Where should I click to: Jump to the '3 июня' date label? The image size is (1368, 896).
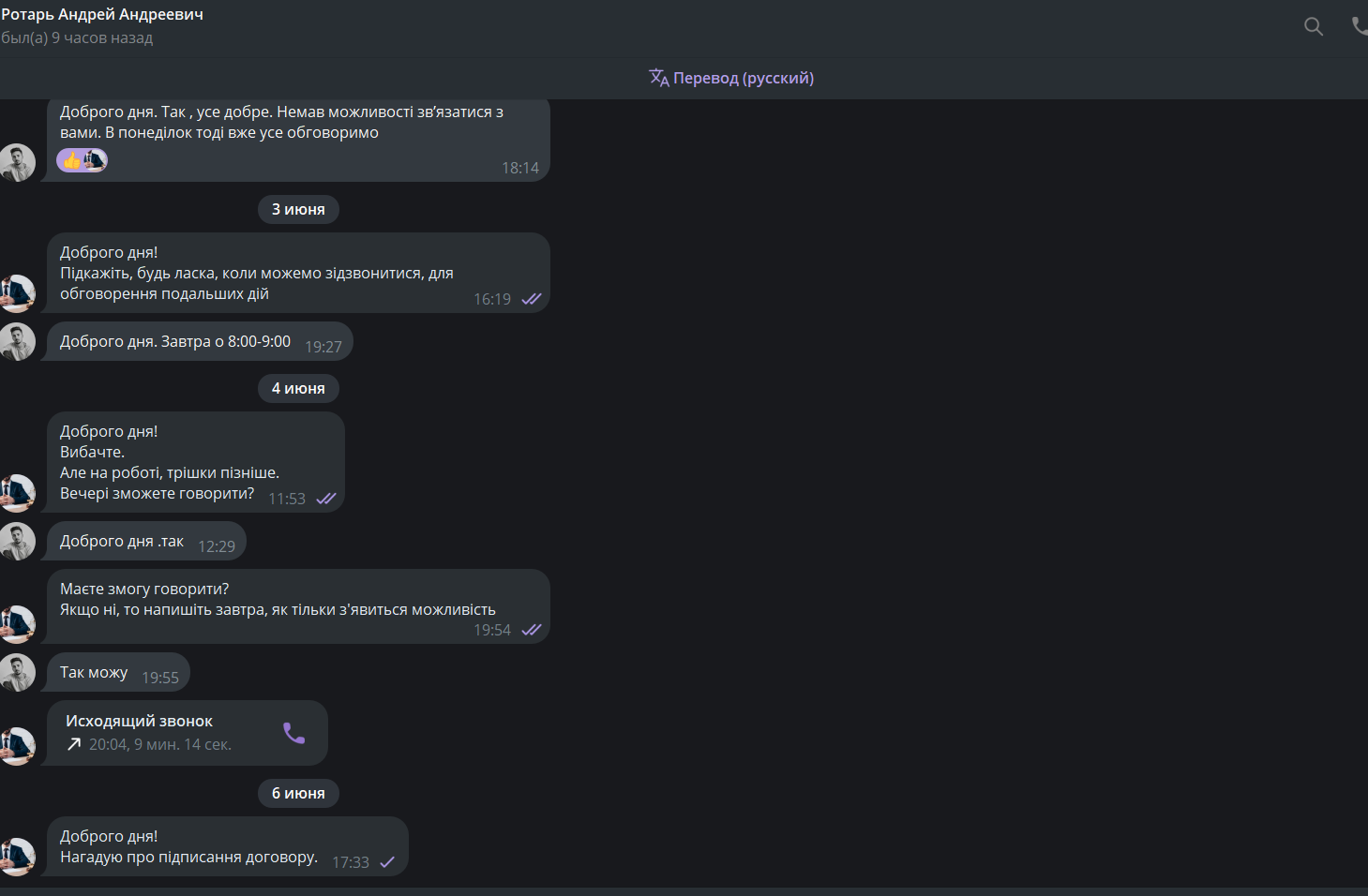(x=298, y=209)
